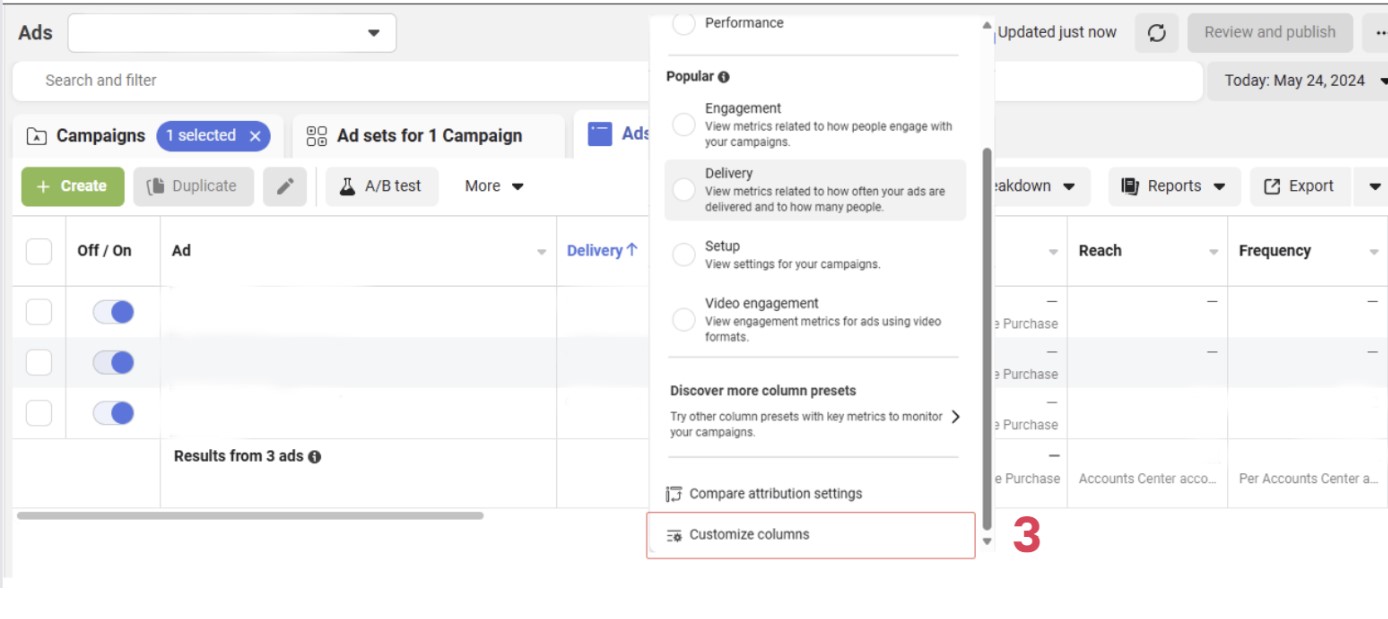Click the Compare attribution settings icon
This screenshot has width=1388, height=619.
coord(675,493)
